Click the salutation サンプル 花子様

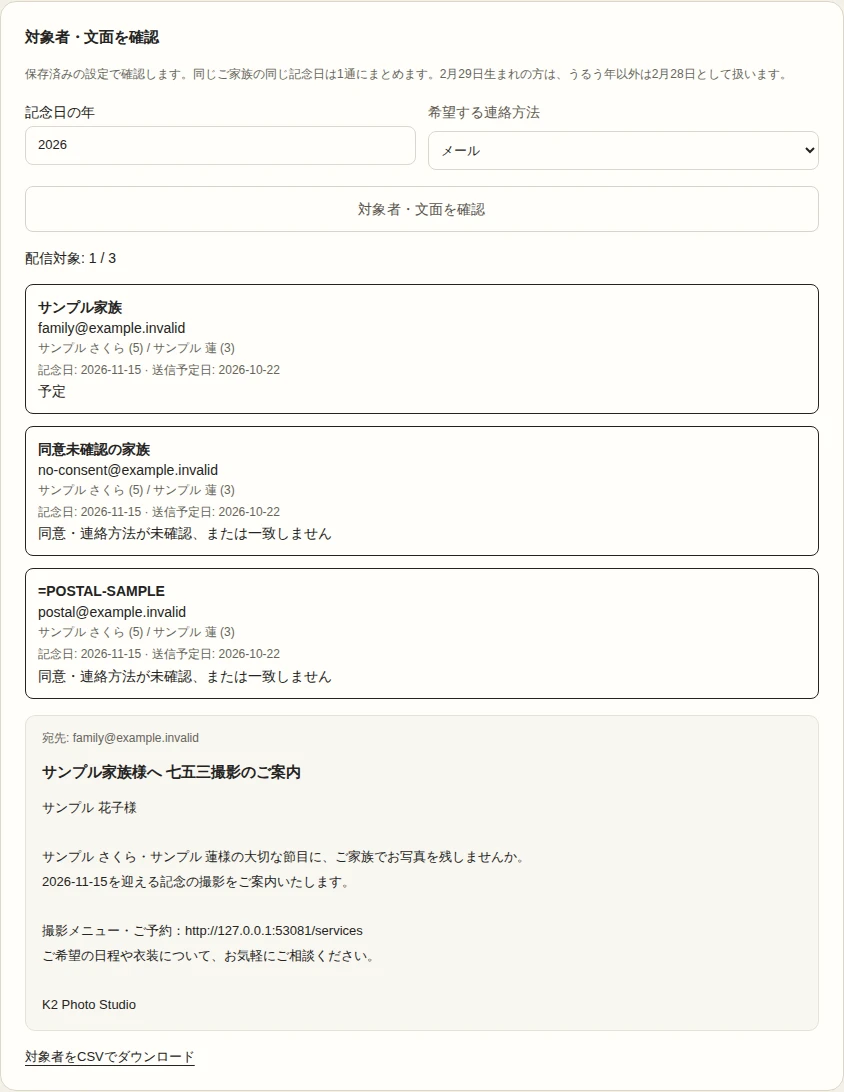point(89,808)
